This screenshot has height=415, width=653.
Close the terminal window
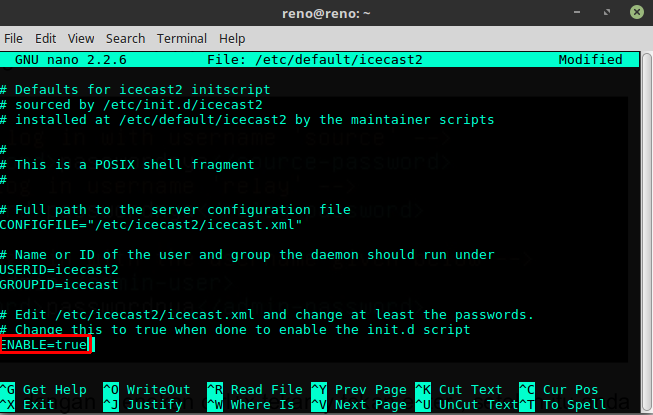click(635, 13)
